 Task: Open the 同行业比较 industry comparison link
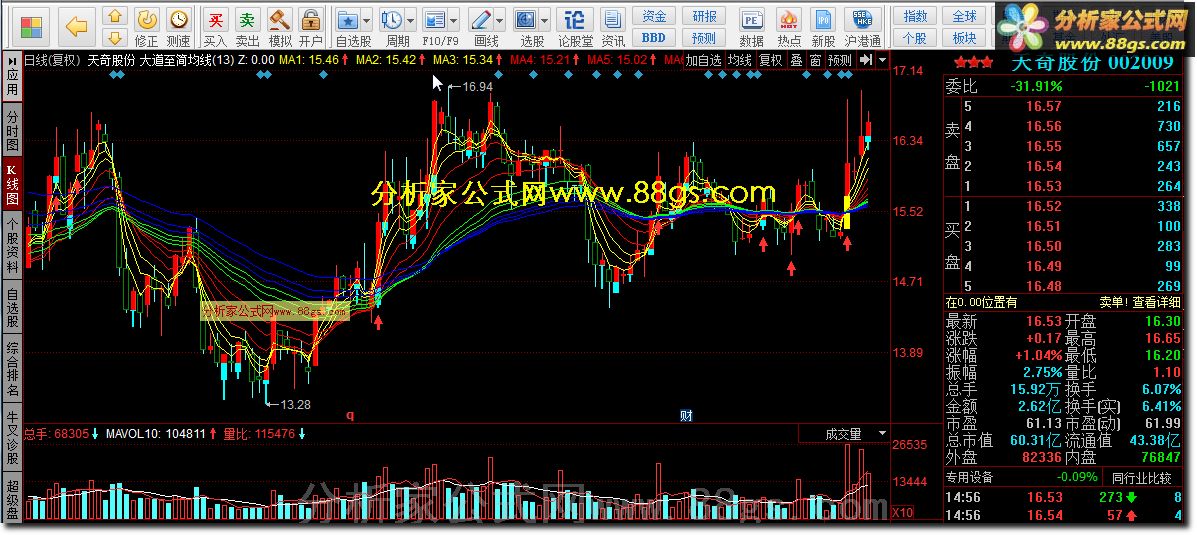tap(1141, 478)
